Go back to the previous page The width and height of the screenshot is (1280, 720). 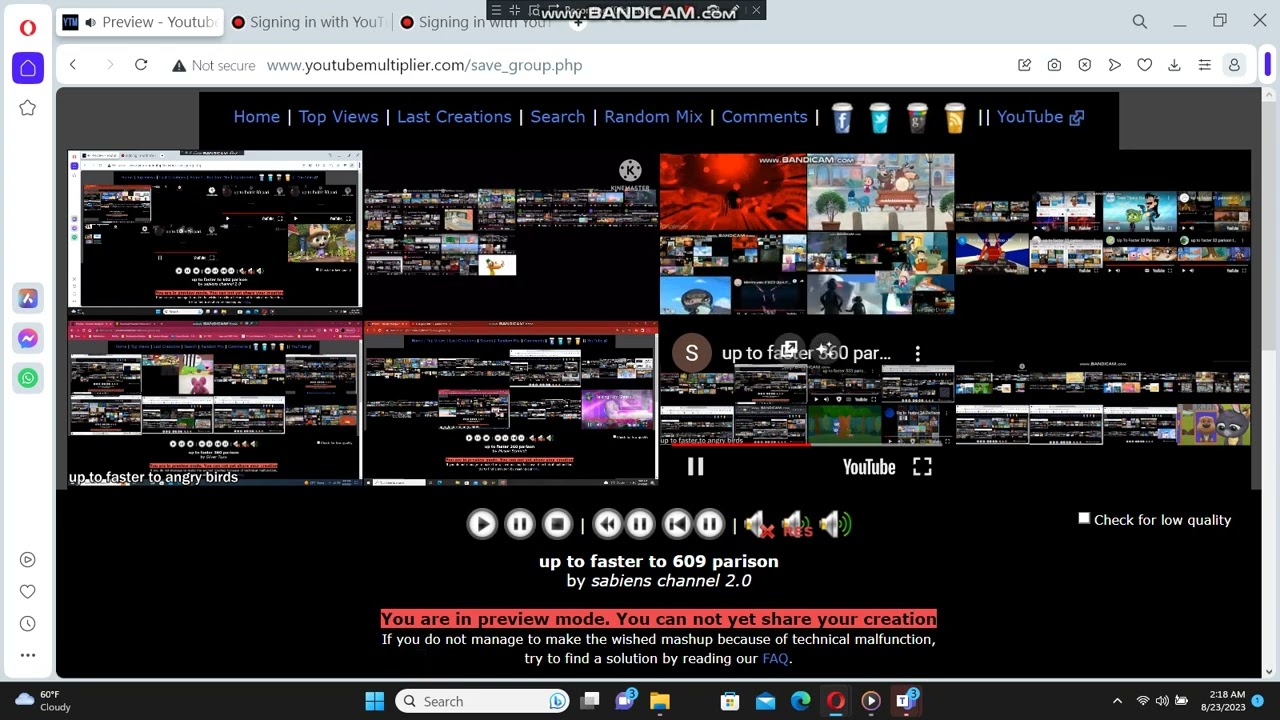[73, 65]
